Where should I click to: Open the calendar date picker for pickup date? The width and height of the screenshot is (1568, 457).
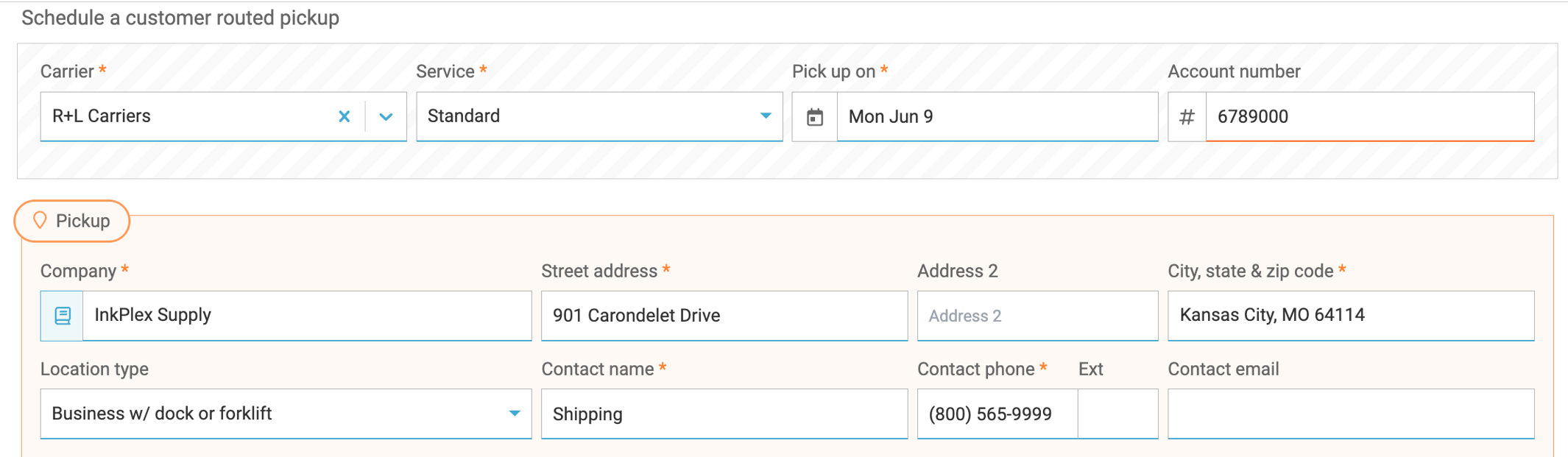pyautogui.click(x=814, y=116)
